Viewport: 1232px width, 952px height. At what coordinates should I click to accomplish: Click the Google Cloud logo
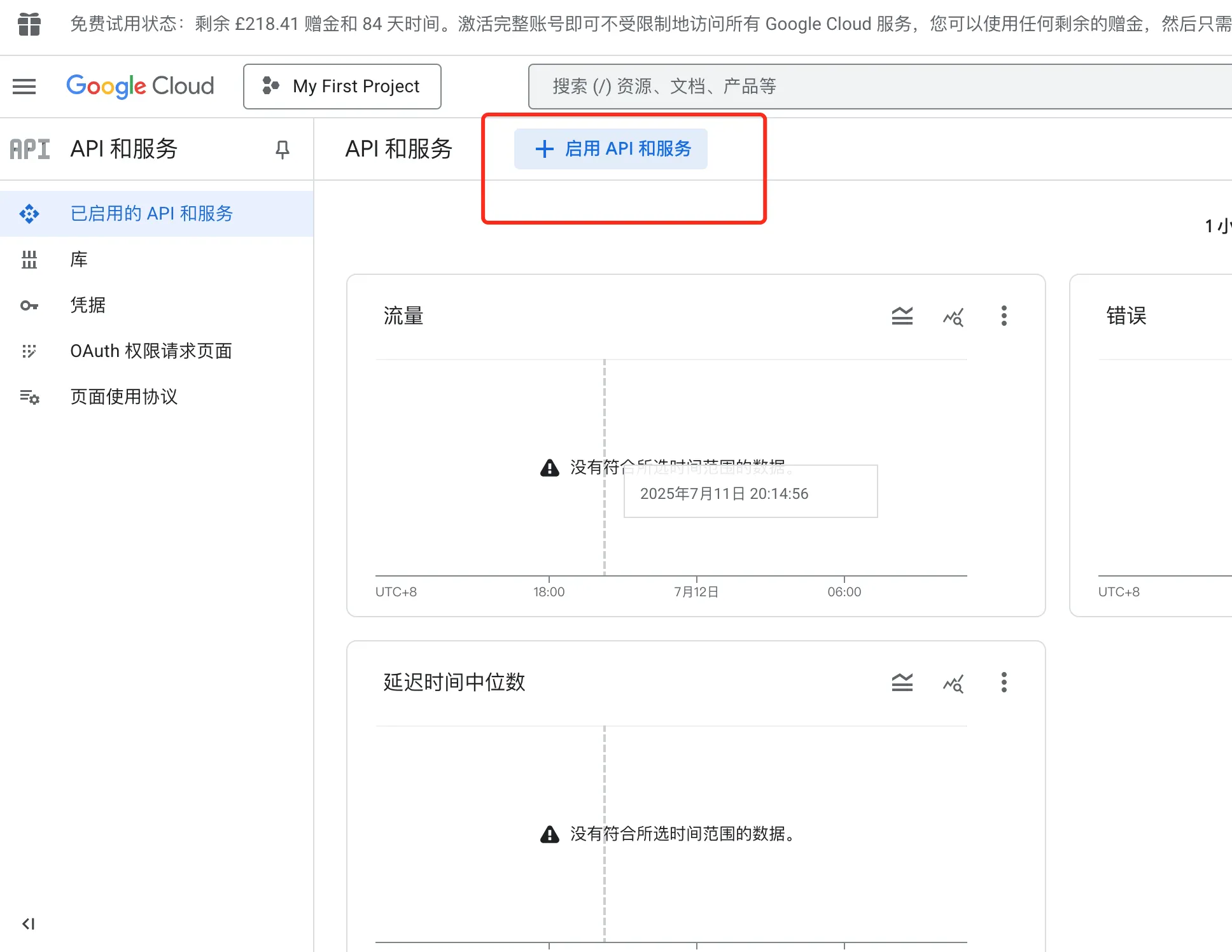coord(140,86)
